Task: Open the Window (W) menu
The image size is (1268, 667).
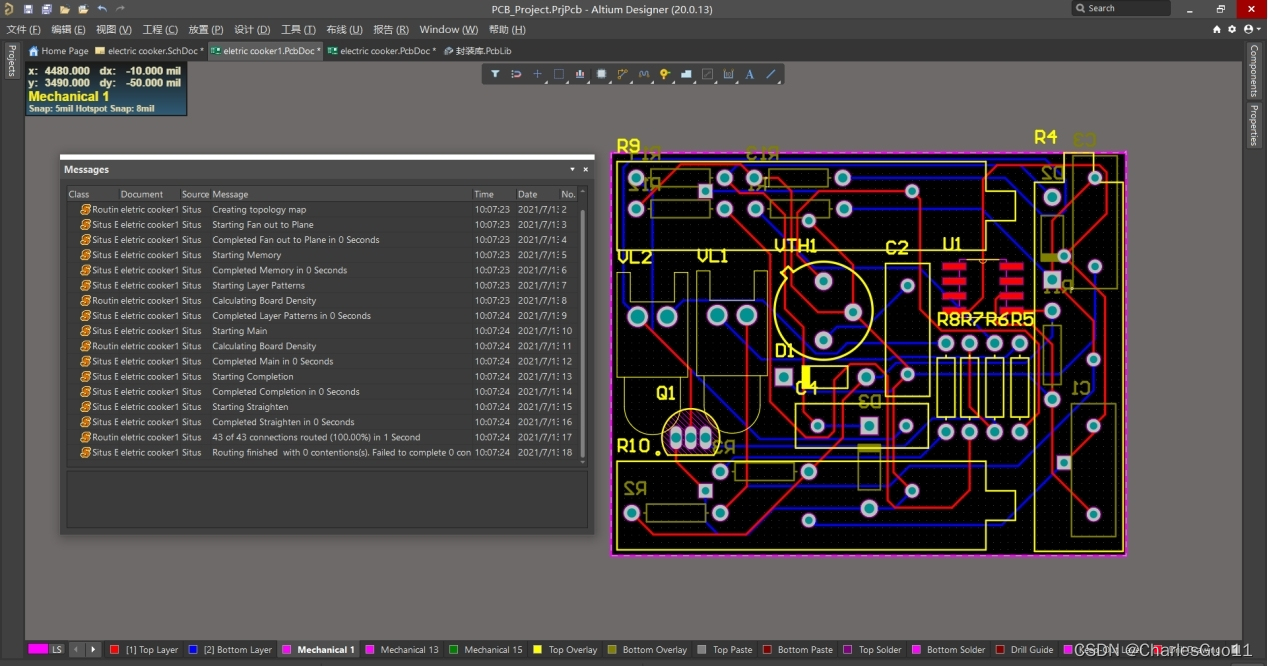Action: pyautogui.click(x=448, y=30)
